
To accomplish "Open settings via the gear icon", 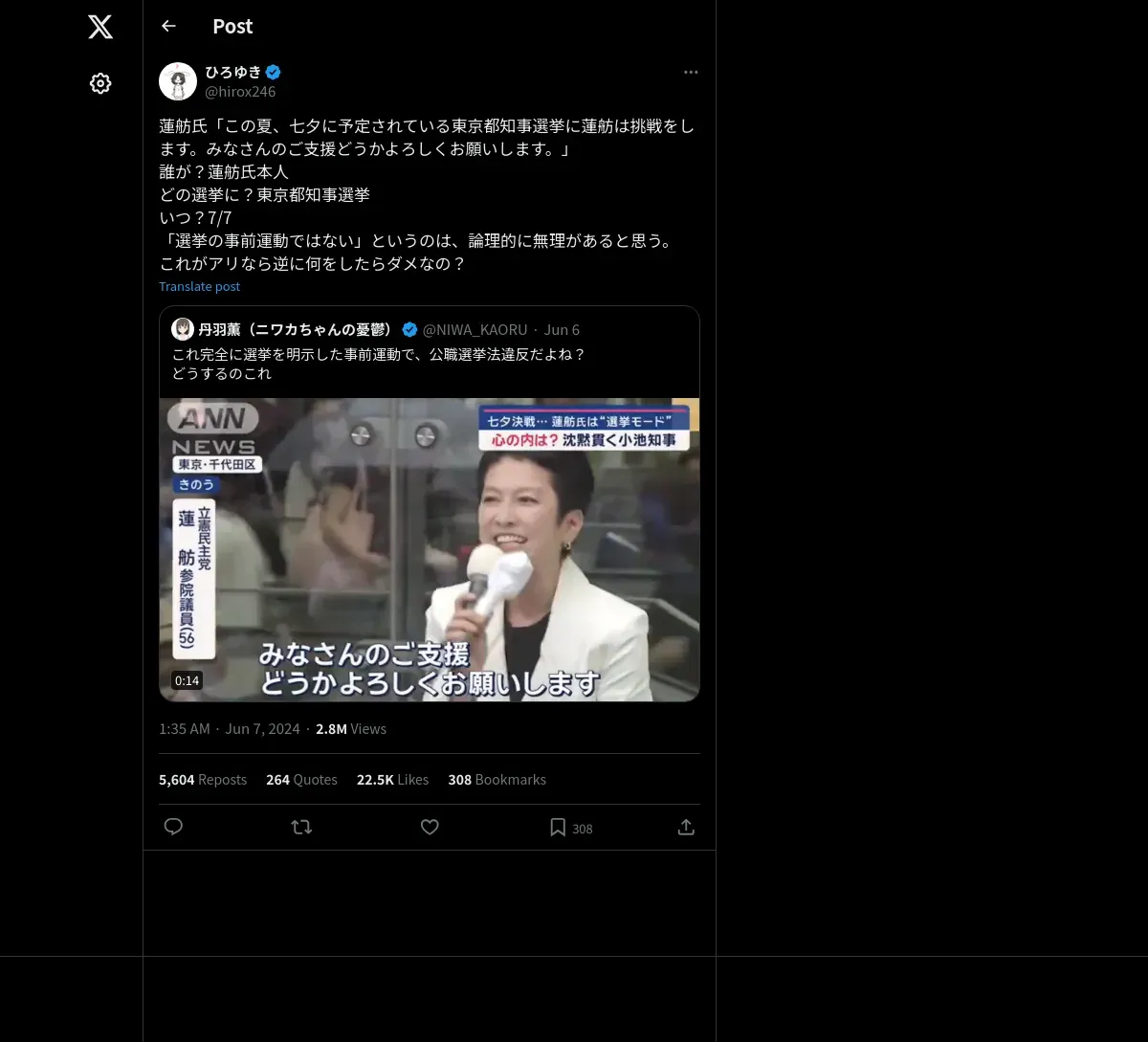I will pyautogui.click(x=100, y=83).
